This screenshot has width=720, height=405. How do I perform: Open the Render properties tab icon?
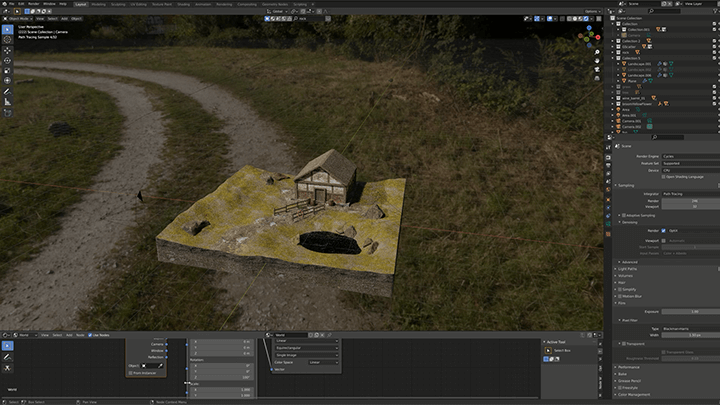[608, 157]
